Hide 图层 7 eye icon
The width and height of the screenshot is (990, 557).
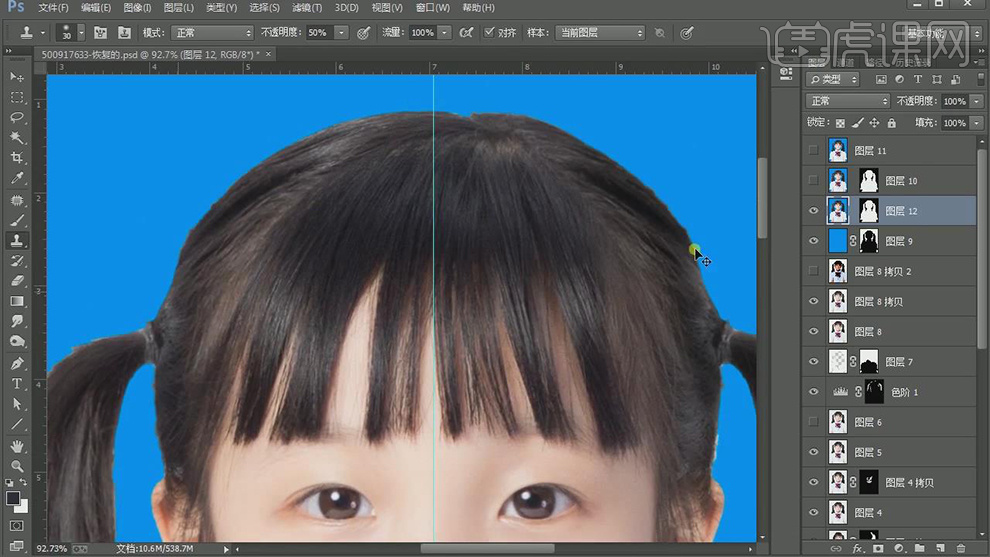(x=813, y=362)
